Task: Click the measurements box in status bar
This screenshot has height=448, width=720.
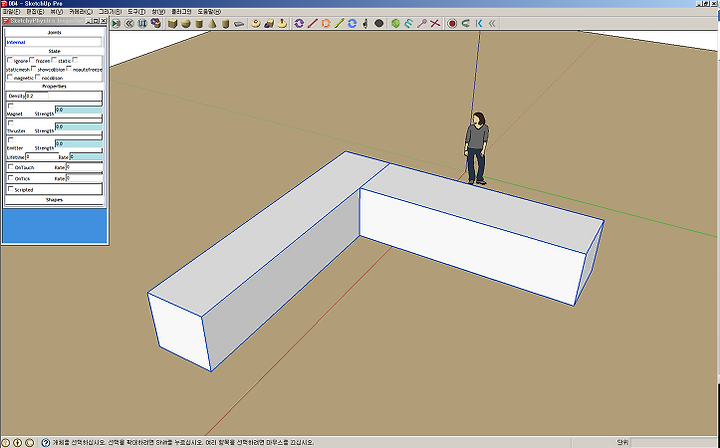Action: [x=672, y=442]
